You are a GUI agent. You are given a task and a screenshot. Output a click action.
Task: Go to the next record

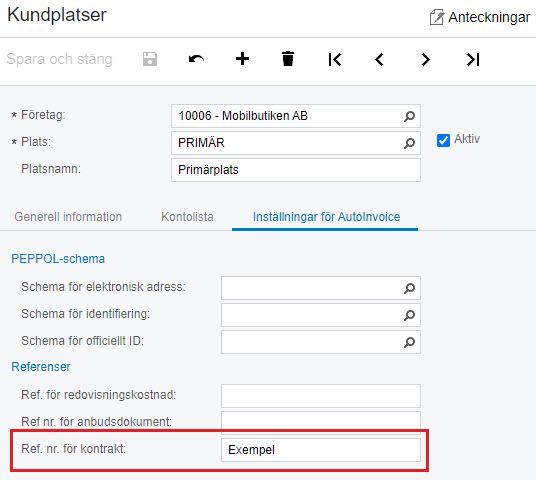coord(425,59)
